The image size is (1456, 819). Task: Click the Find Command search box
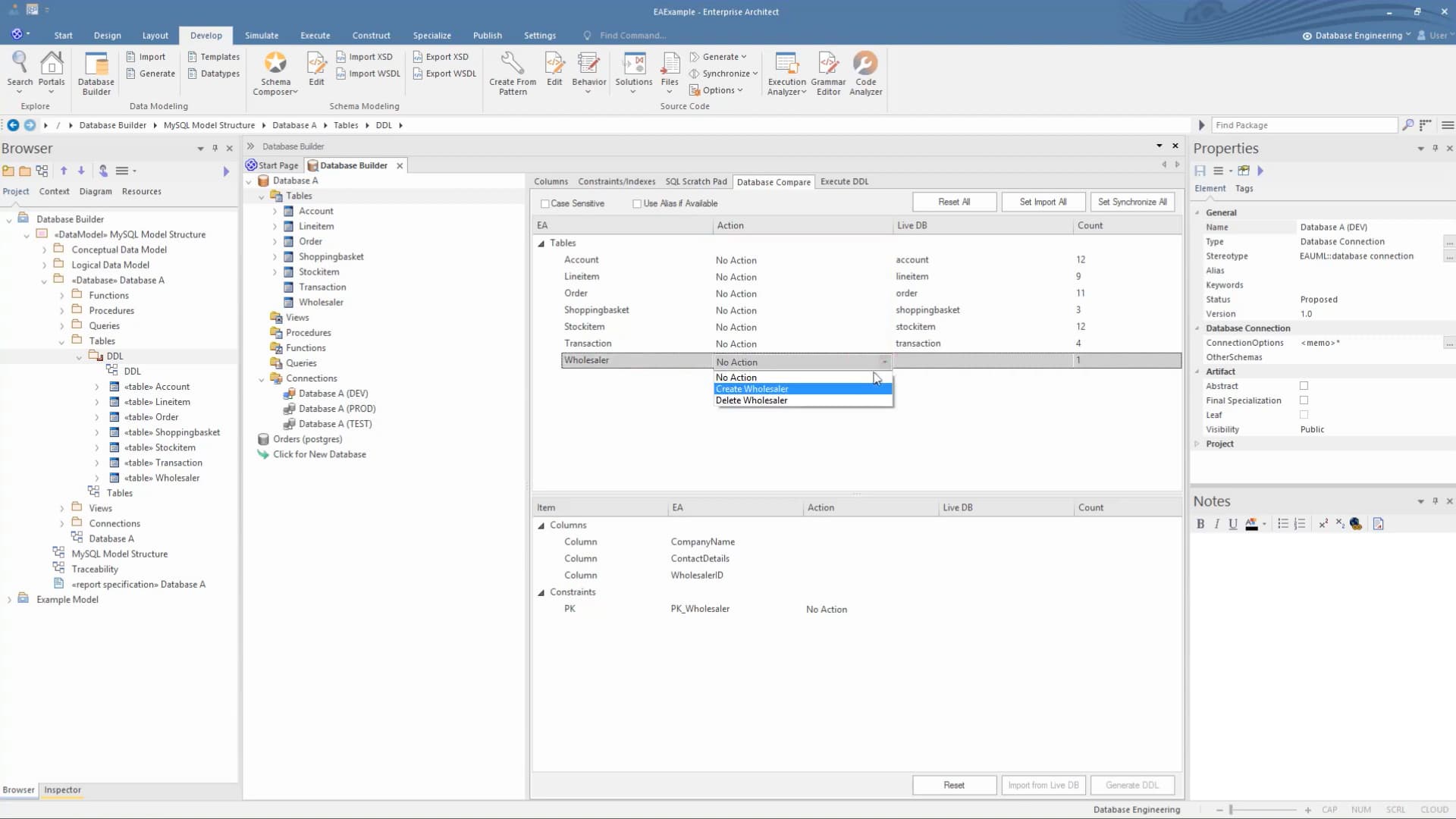[632, 36]
